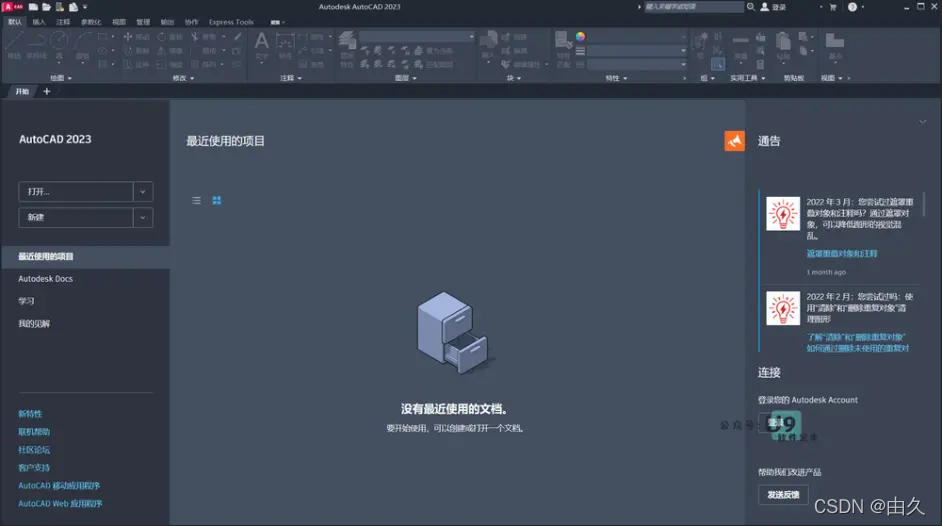Select the Line tool in the ribbon
This screenshot has height=526, width=942.
point(14,44)
